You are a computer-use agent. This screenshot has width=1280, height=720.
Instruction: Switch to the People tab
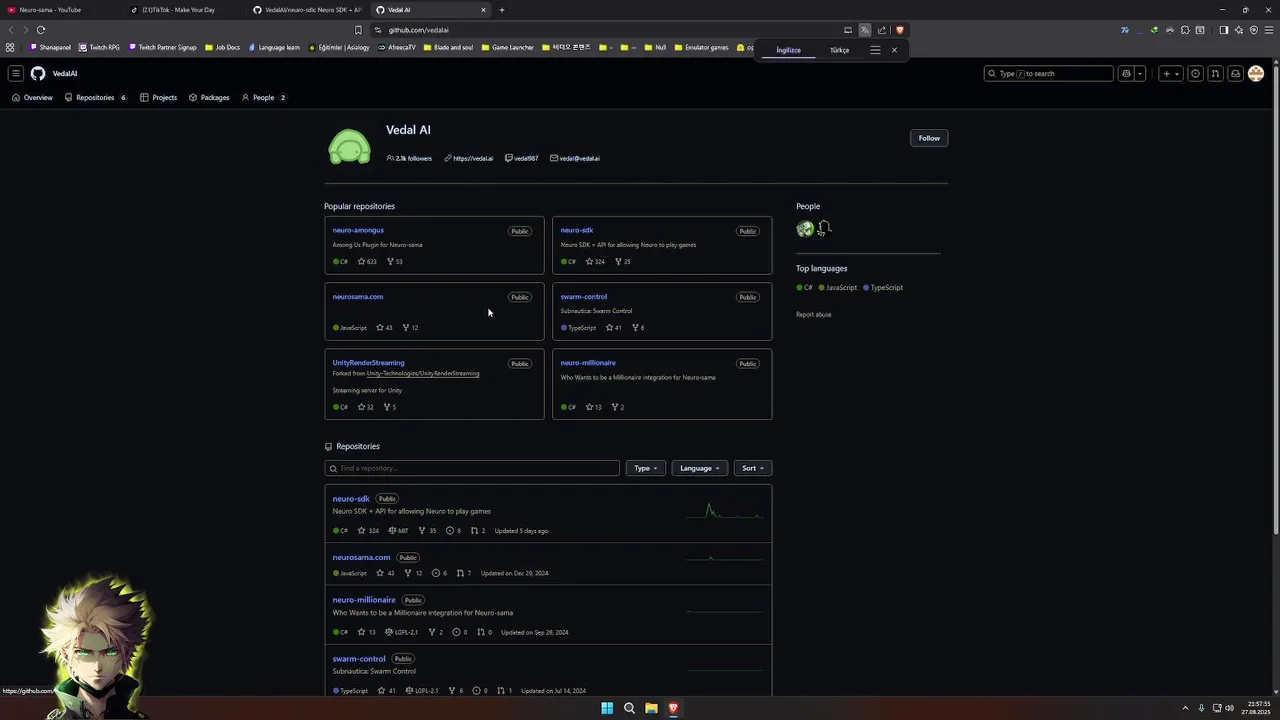[264, 97]
